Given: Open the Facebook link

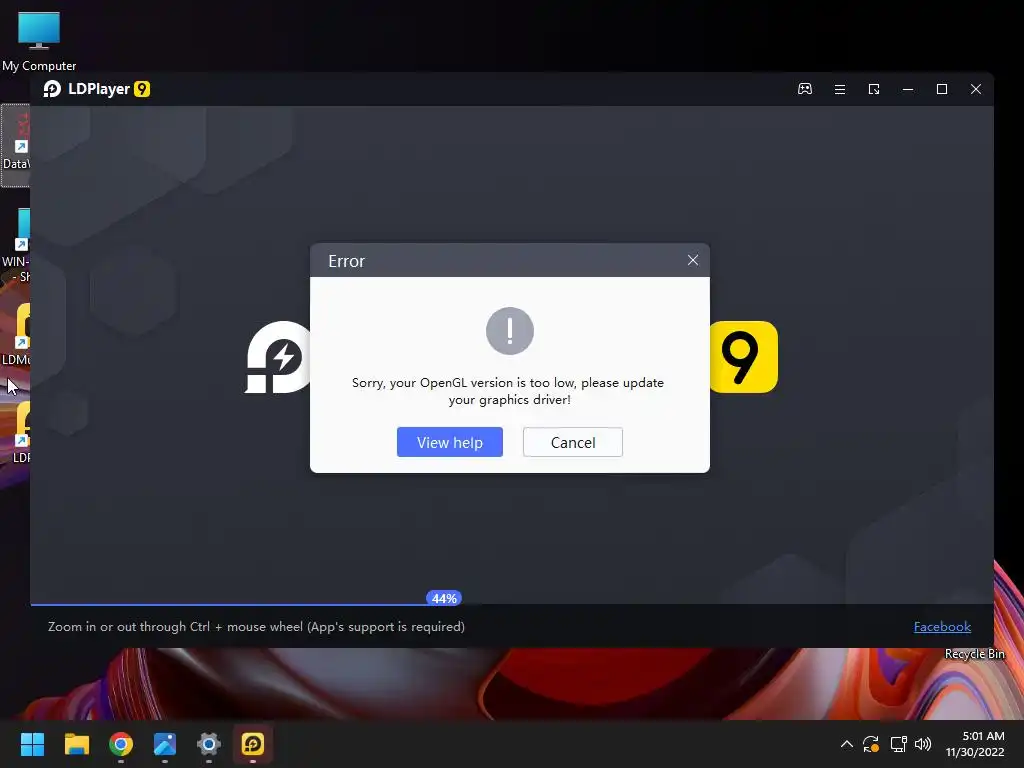Looking at the screenshot, I should pos(942,626).
